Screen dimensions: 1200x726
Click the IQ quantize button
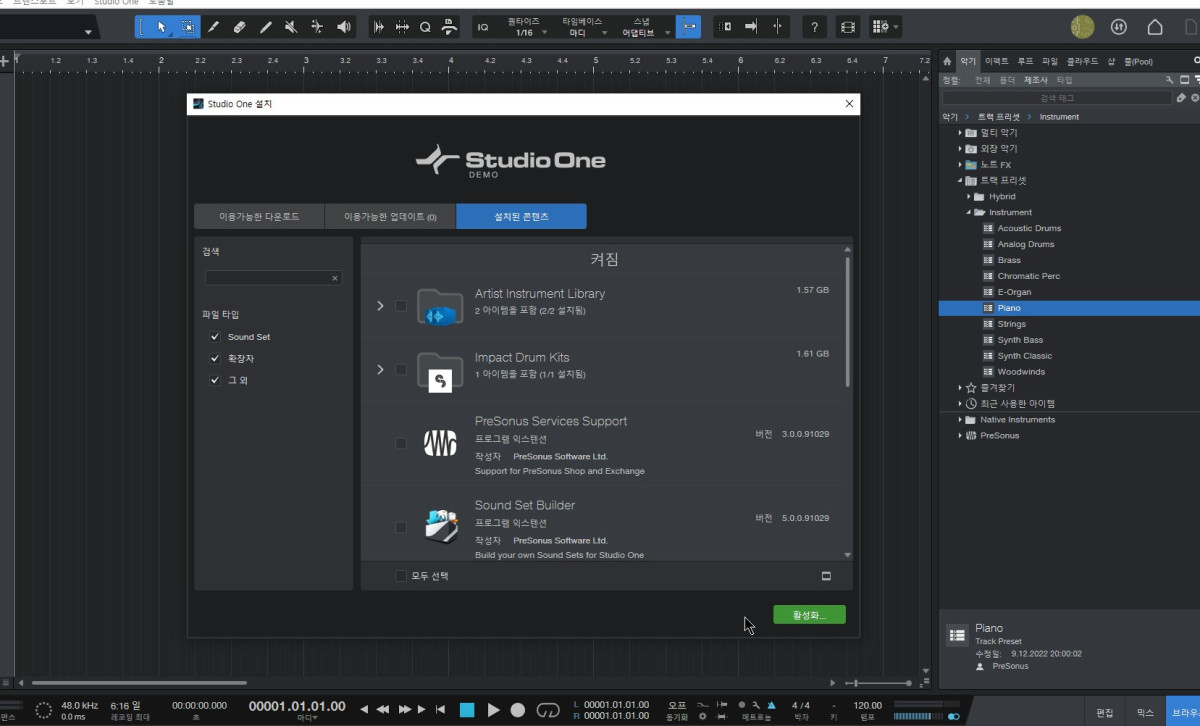pos(483,27)
